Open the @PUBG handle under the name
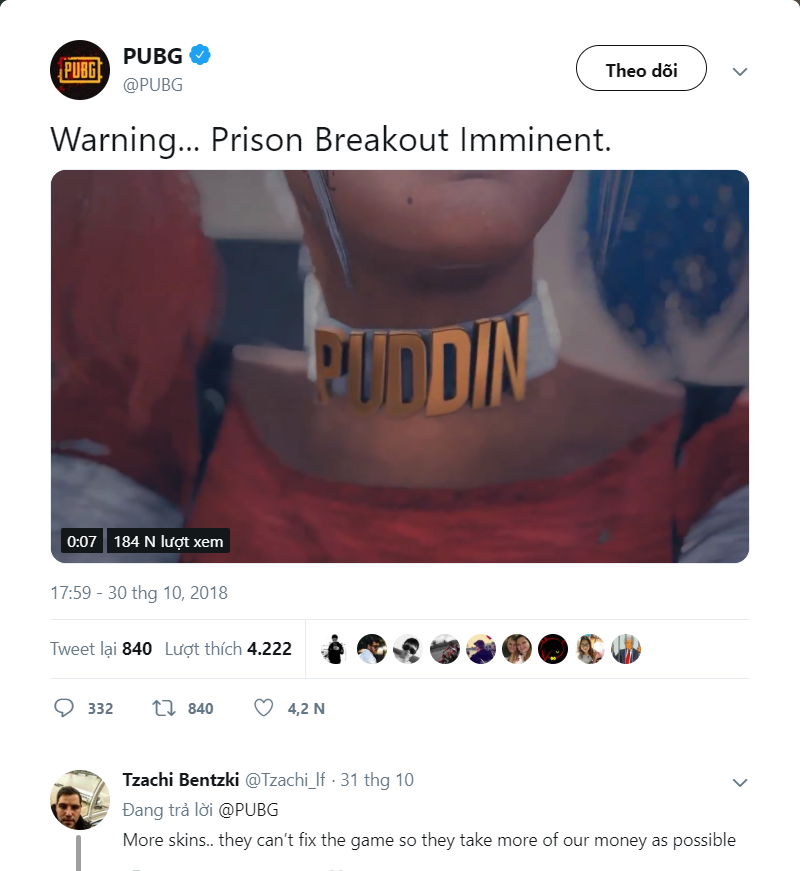 [153, 84]
